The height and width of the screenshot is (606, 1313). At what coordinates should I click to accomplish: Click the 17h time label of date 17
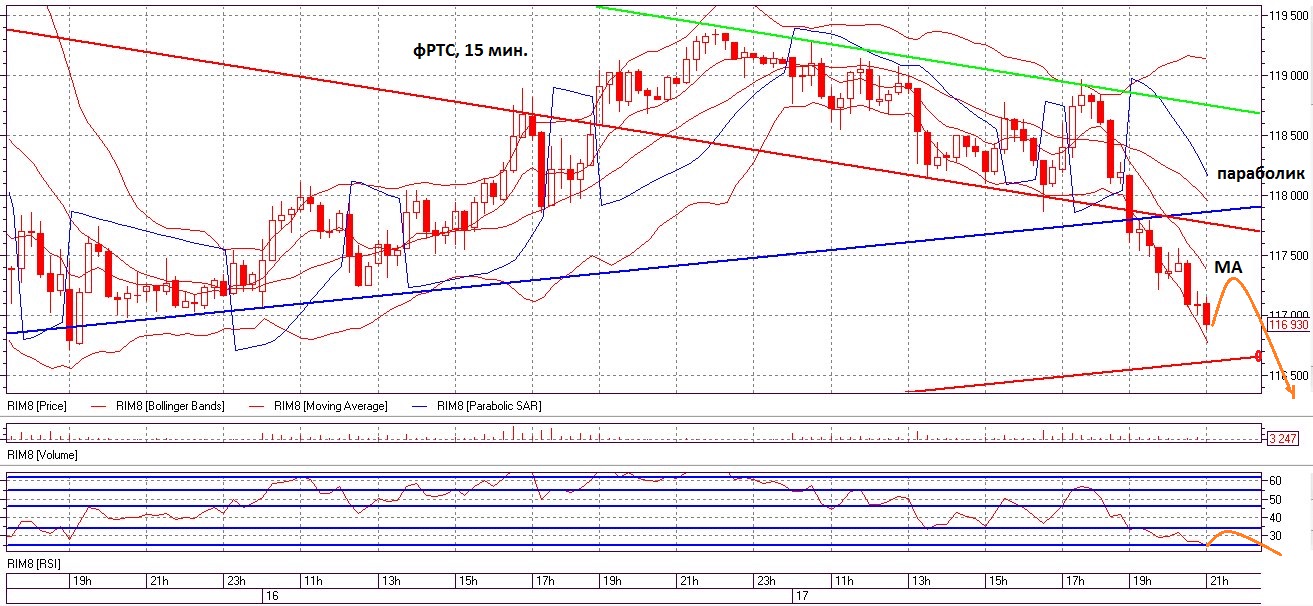tap(1074, 581)
